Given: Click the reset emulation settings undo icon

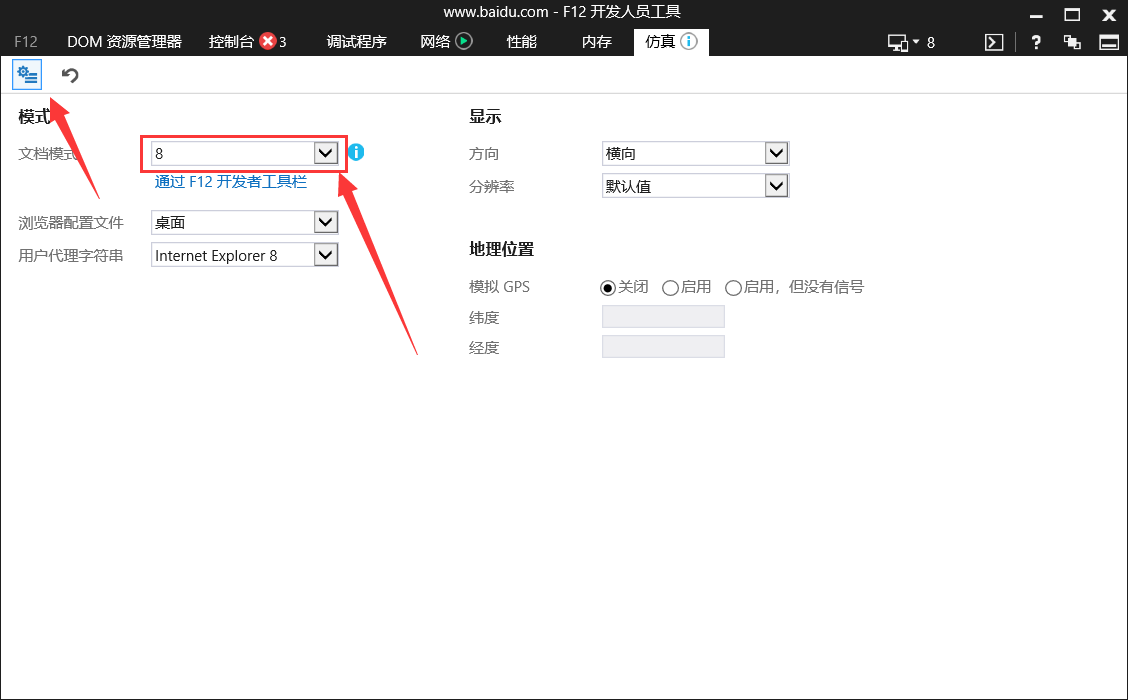Looking at the screenshot, I should tap(70, 75).
